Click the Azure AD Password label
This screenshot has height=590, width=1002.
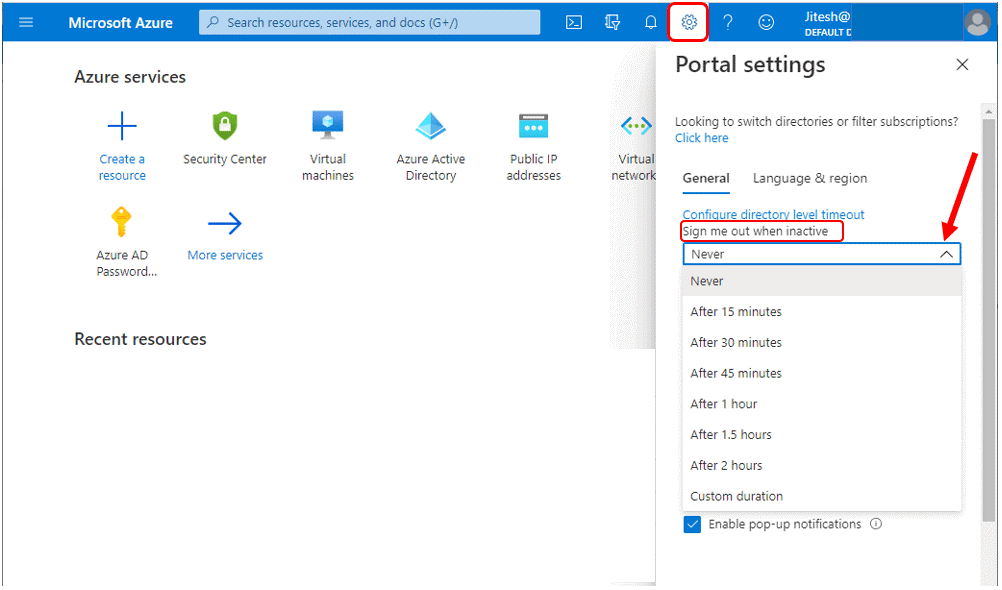(x=126, y=263)
